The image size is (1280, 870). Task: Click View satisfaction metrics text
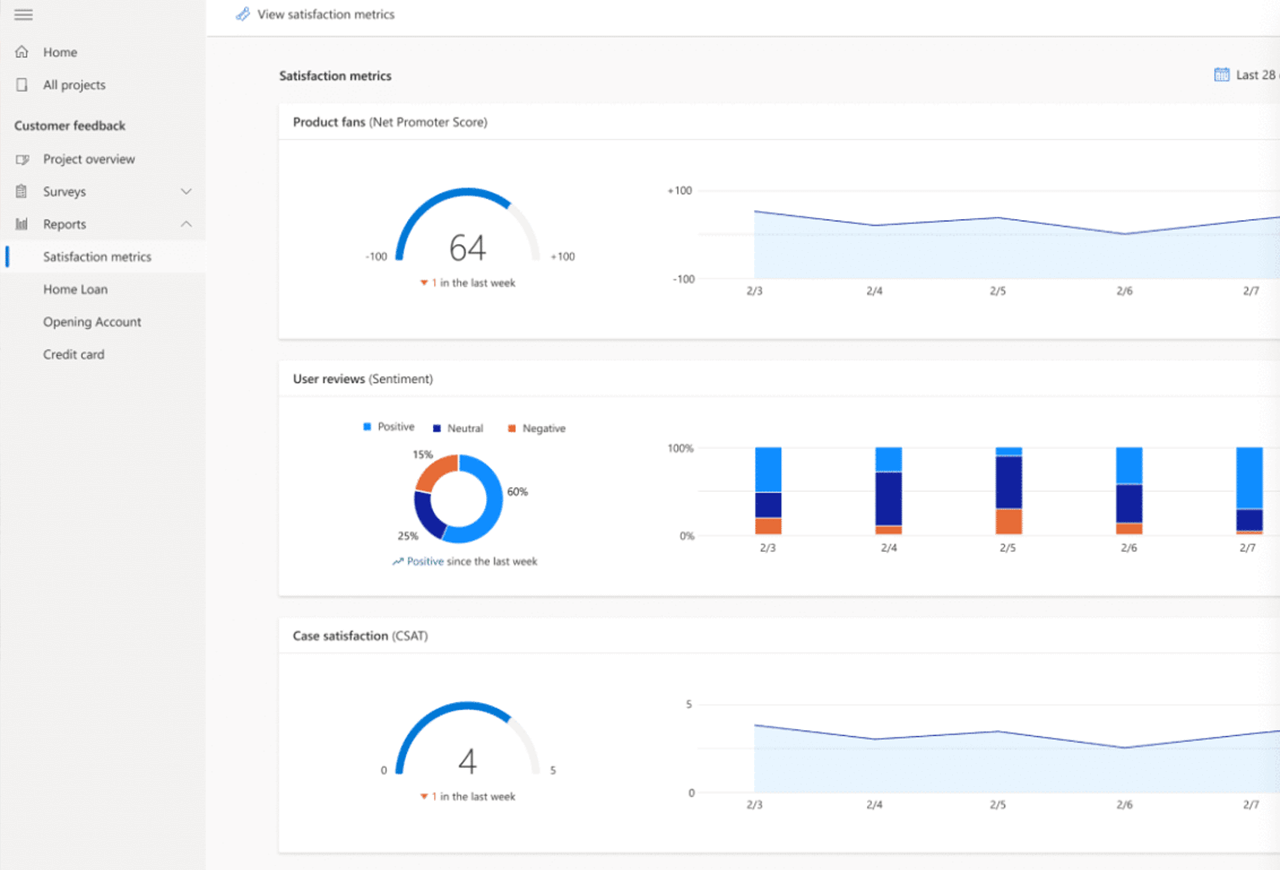(326, 14)
